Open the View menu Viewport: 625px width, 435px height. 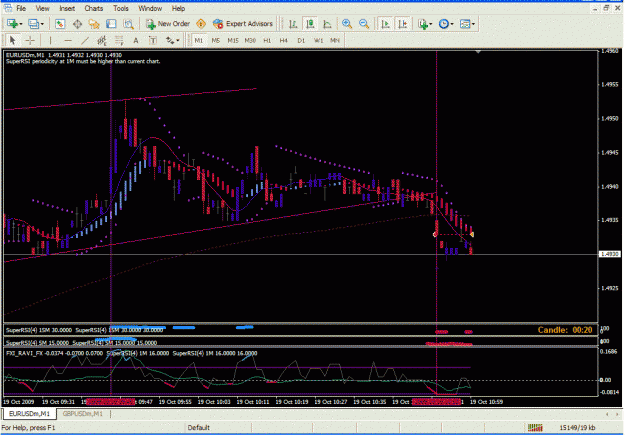coord(42,8)
